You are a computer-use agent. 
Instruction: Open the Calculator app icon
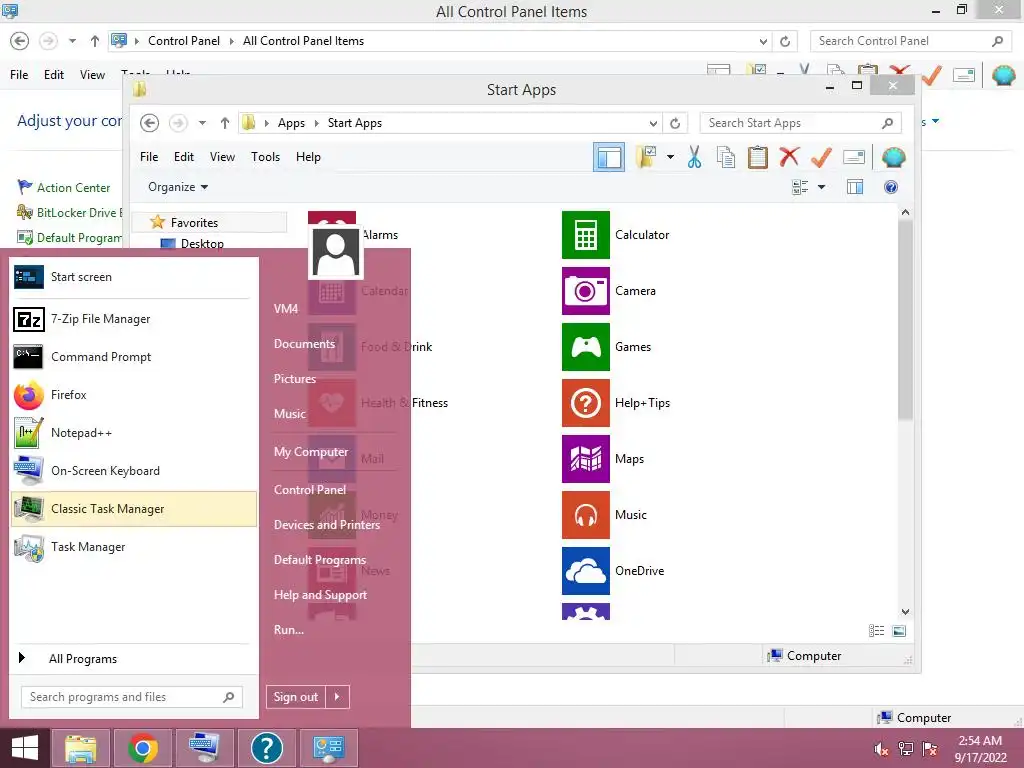pyautogui.click(x=586, y=234)
